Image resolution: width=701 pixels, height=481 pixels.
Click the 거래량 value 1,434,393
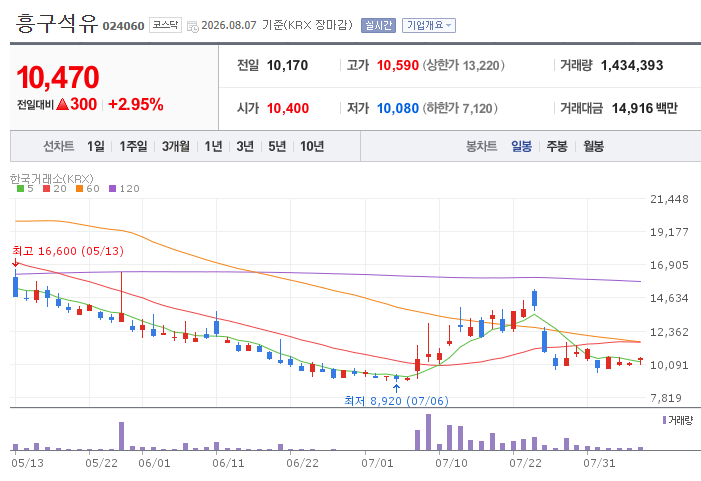pyautogui.click(x=632, y=65)
